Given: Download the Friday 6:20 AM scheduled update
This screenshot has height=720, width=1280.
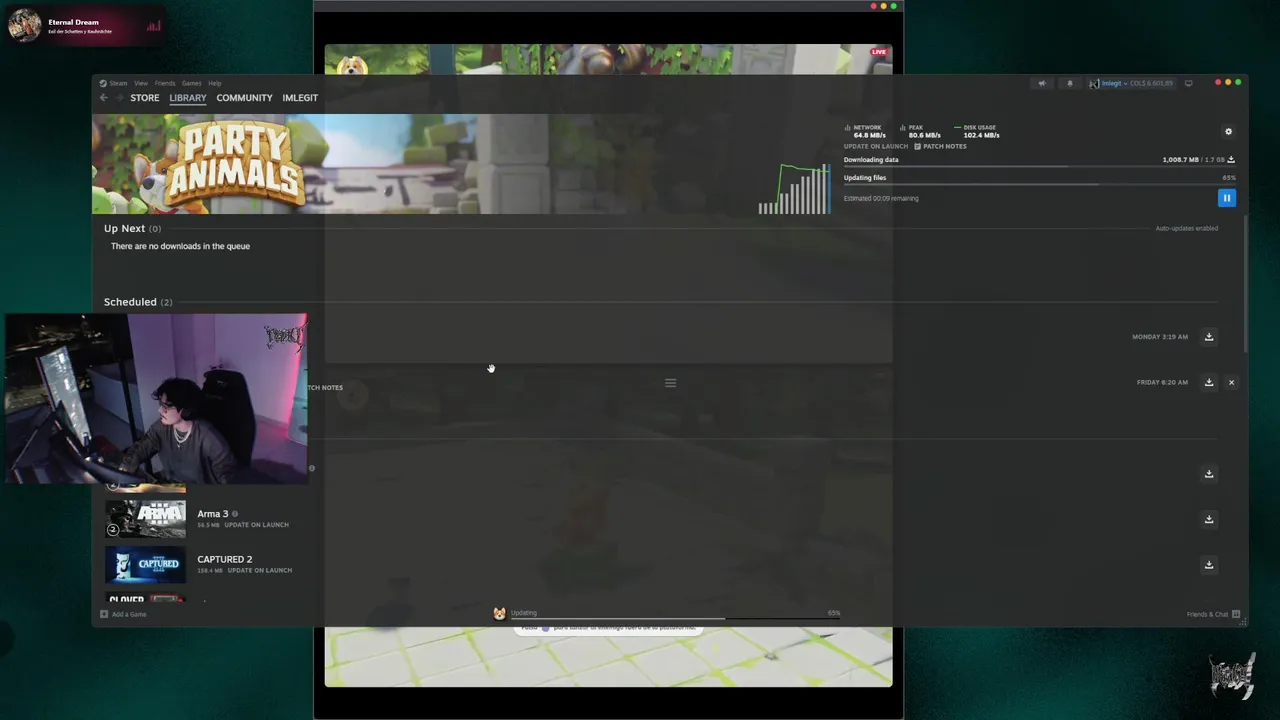Looking at the screenshot, I should point(1209,382).
